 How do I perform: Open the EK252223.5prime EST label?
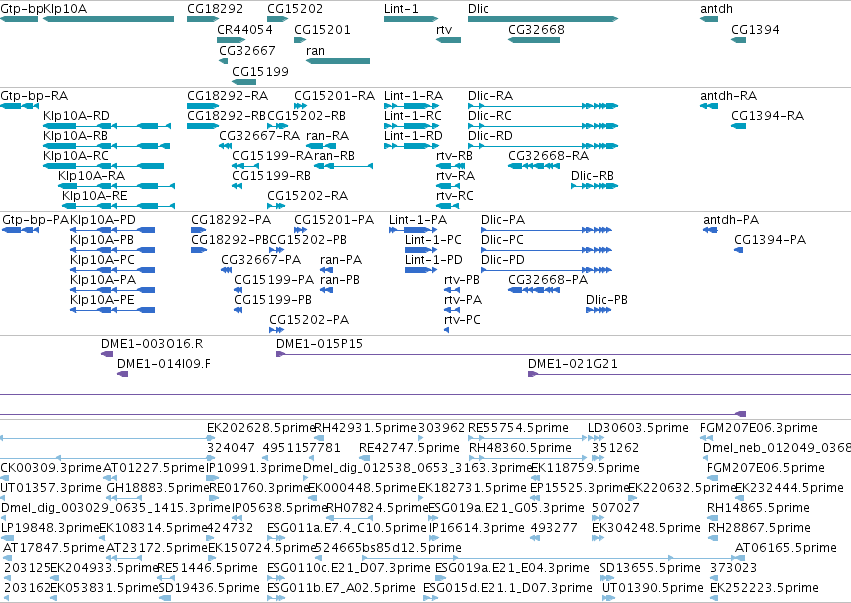(x=764, y=588)
